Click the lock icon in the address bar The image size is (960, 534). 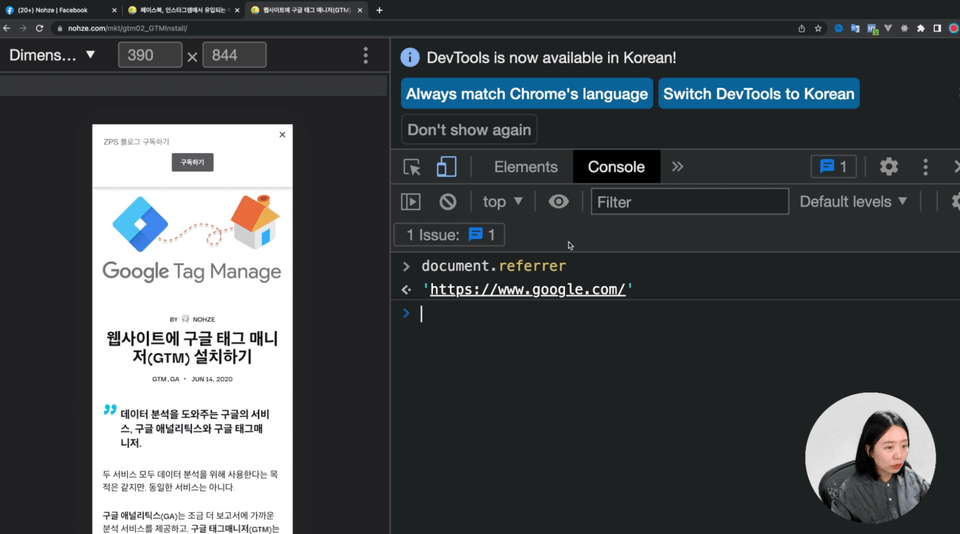[59, 28]
